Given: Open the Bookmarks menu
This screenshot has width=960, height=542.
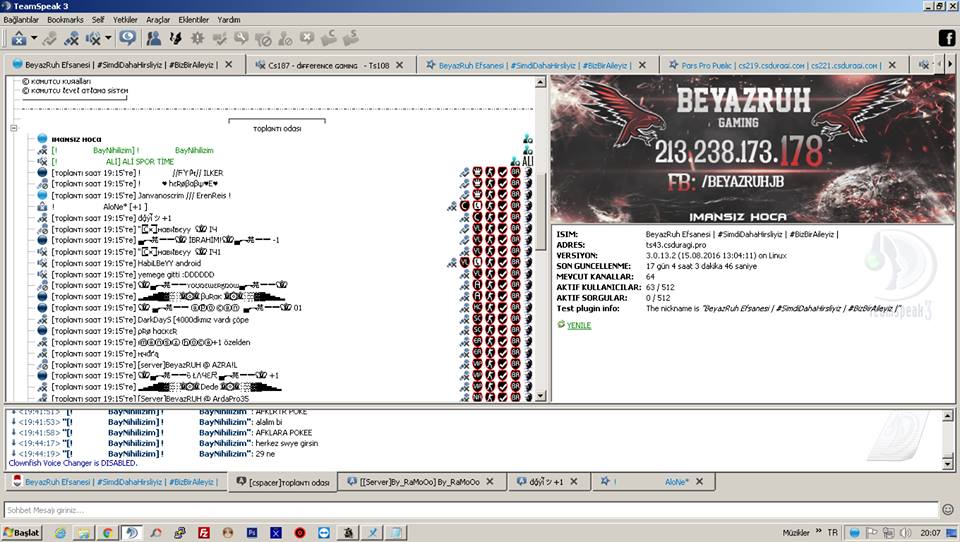Looking at the screenshot, I should coord(66,20).
